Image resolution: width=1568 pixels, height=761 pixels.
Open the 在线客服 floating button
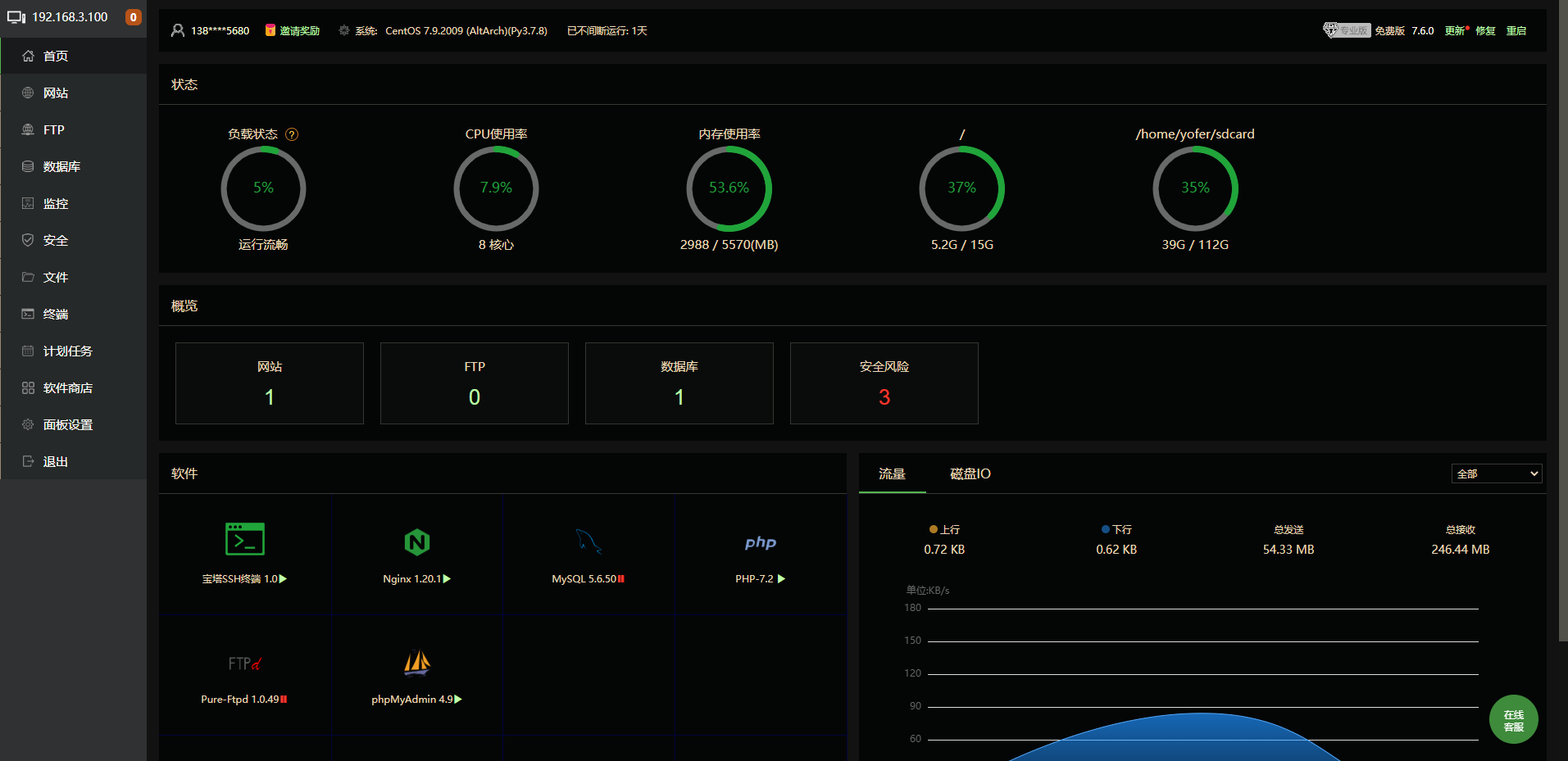1513,719
